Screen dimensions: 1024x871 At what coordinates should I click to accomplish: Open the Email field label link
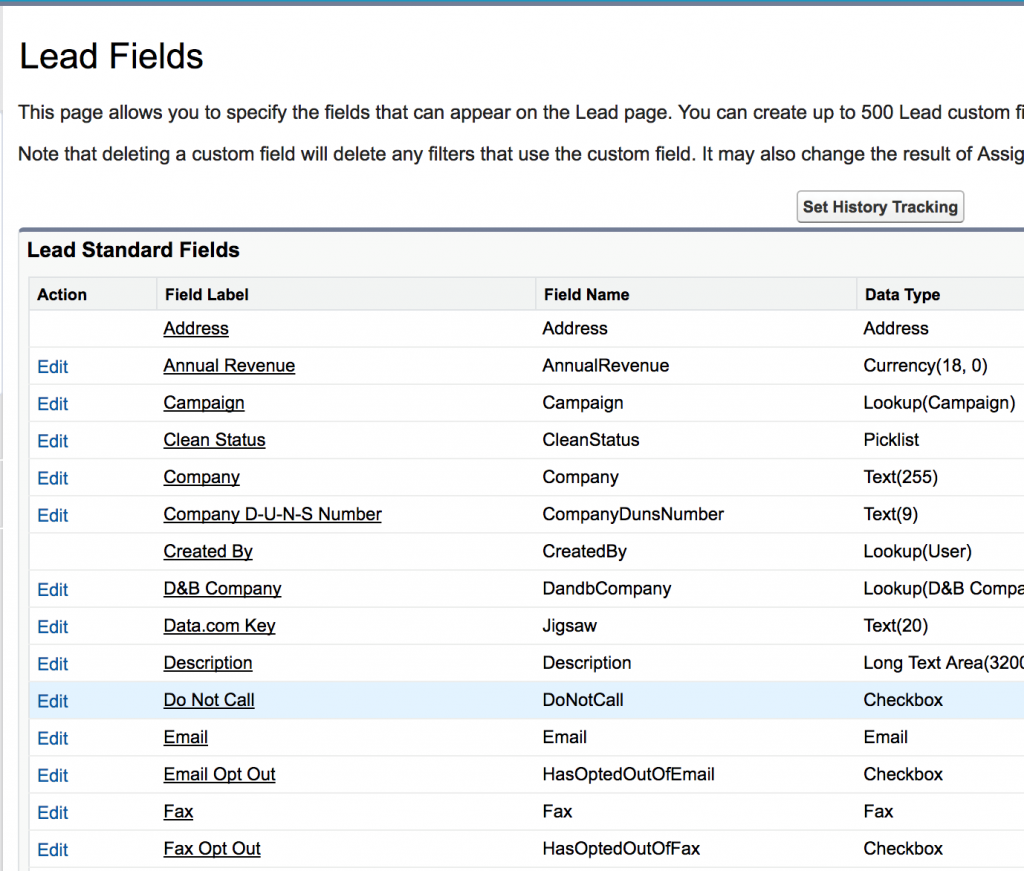click(x=186, y=737)
